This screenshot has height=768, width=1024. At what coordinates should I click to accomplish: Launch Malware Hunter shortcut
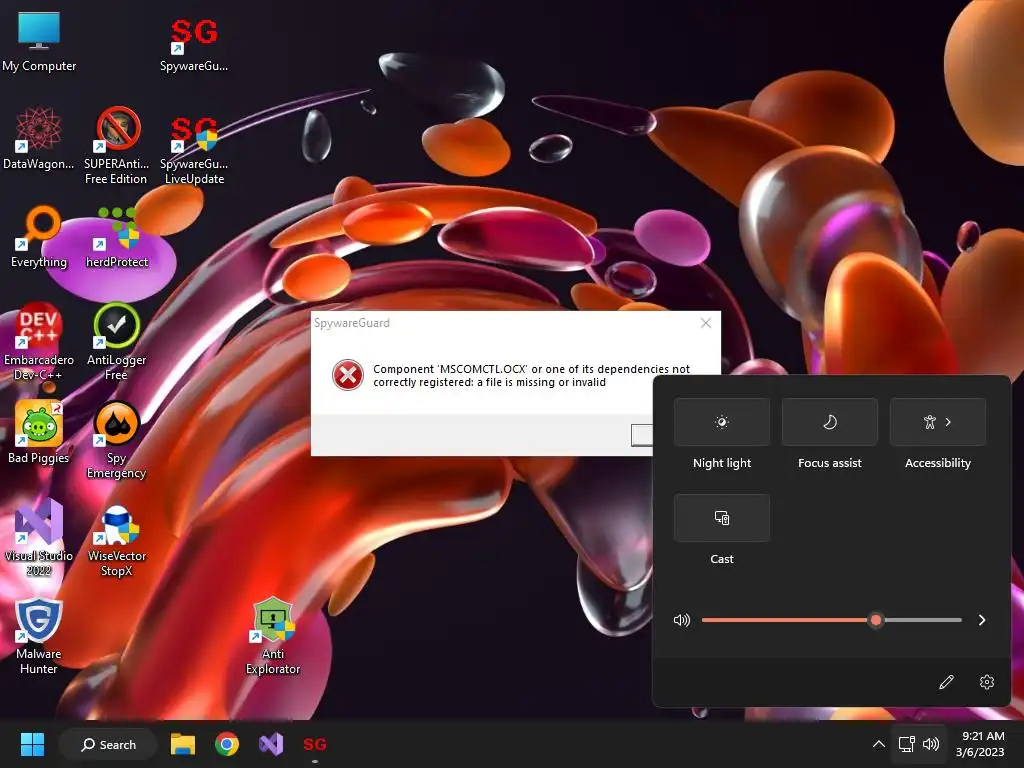[x=39, y=636]
